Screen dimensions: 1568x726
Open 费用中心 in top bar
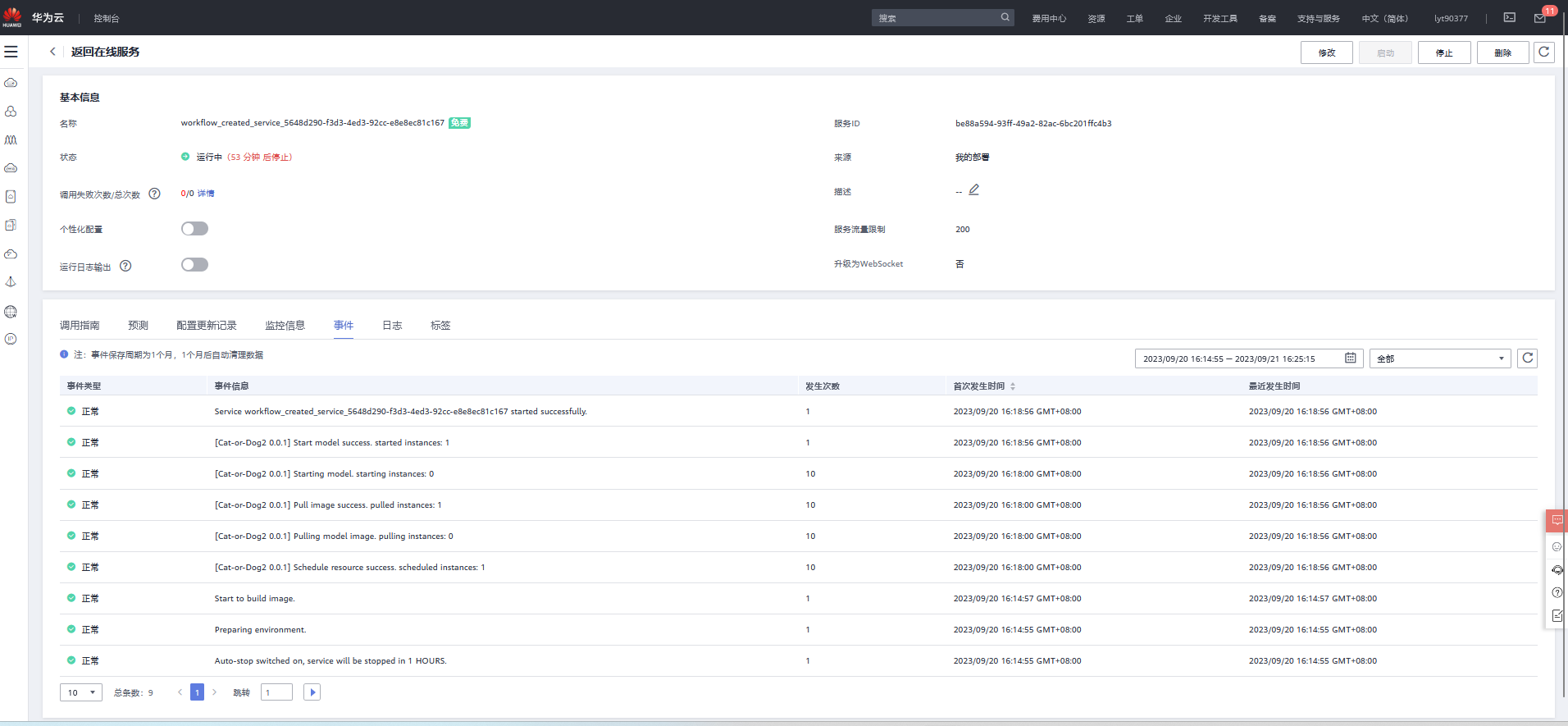(x=1049, y=18)
